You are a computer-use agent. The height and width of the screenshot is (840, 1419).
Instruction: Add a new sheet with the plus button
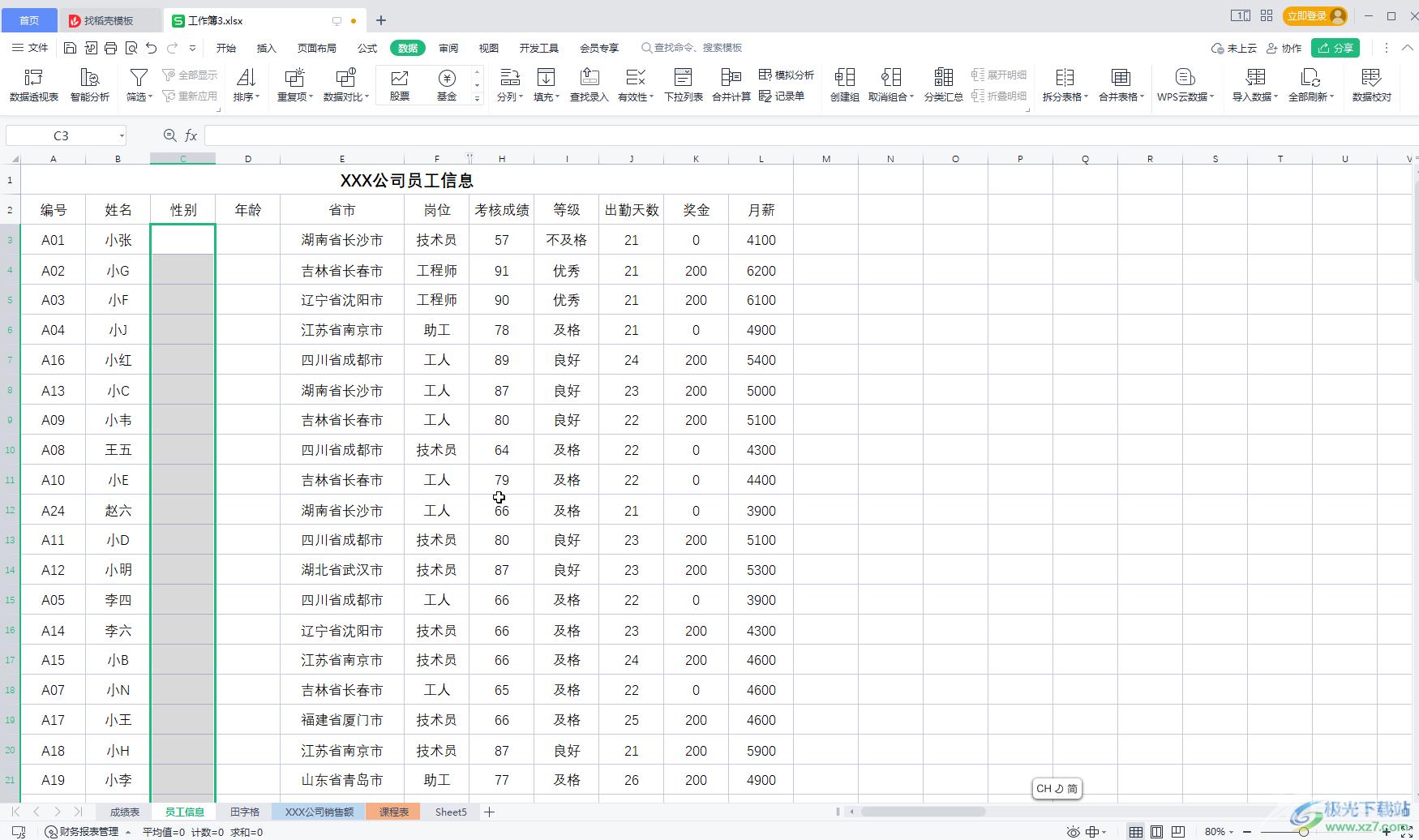tap(490, 812)
